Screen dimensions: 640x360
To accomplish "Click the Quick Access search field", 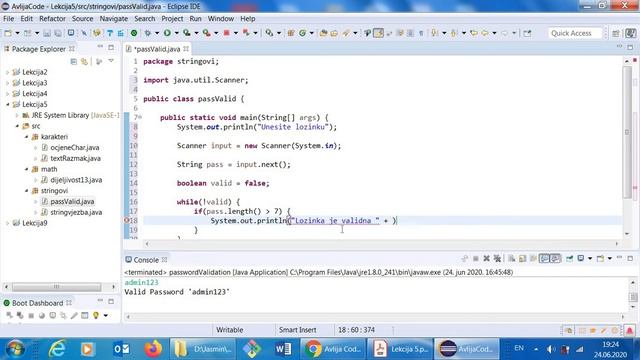I will (x=575, y=33).
